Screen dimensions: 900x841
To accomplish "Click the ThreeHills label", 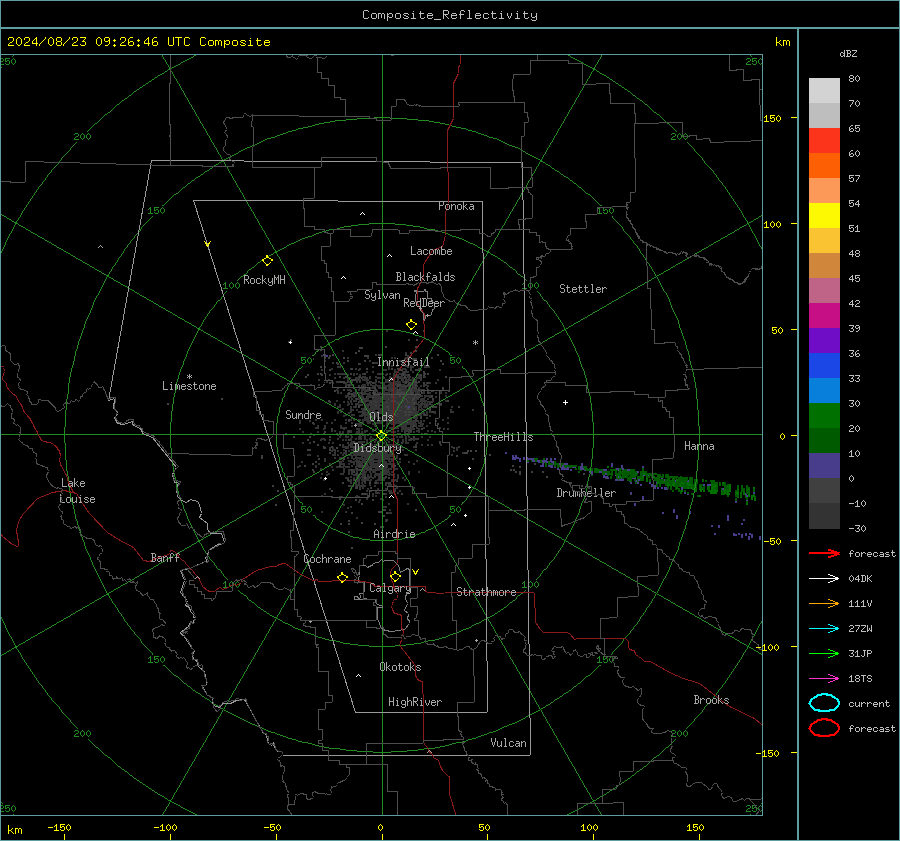I will coord(503,437).
